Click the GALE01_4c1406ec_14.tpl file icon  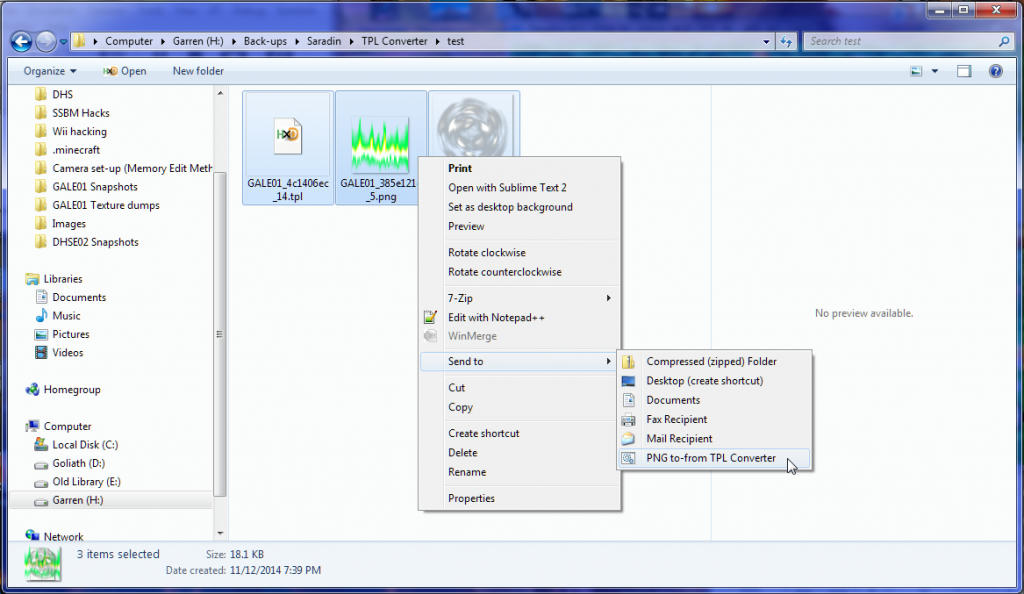pos(287,136)
